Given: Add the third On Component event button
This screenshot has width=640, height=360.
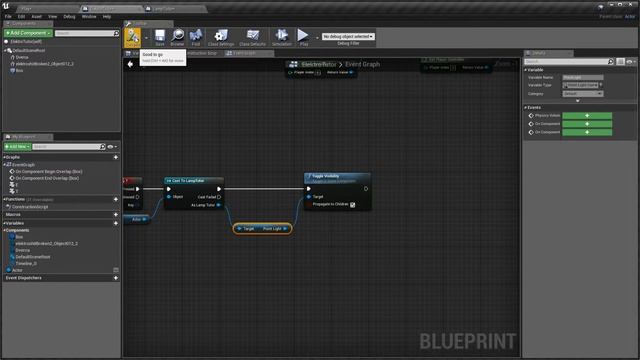Looking at the screenshot, I should coord(587,132).
